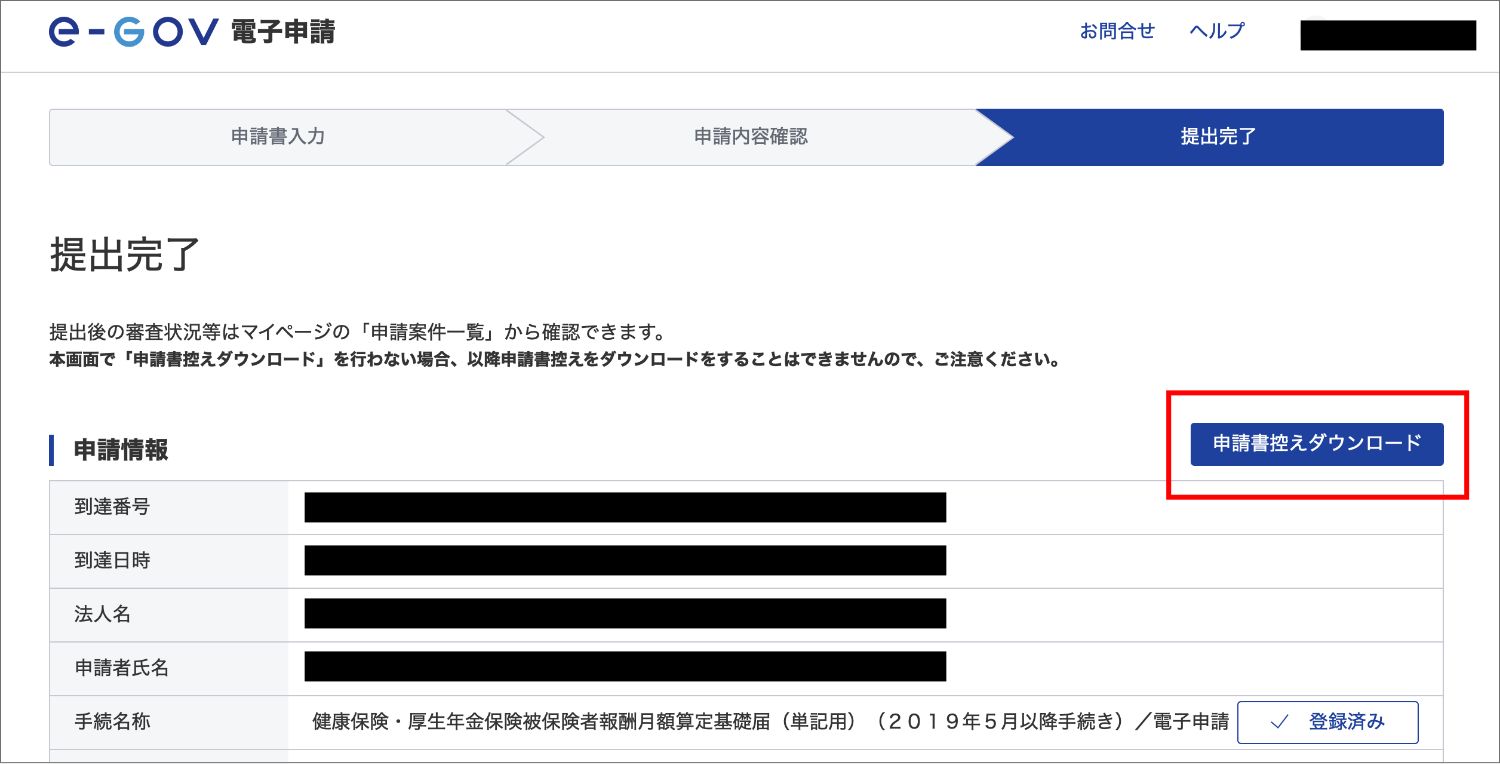Click the 申請者氏名 row label
The image size is (1500, 764).
click(x=122, y=668)
